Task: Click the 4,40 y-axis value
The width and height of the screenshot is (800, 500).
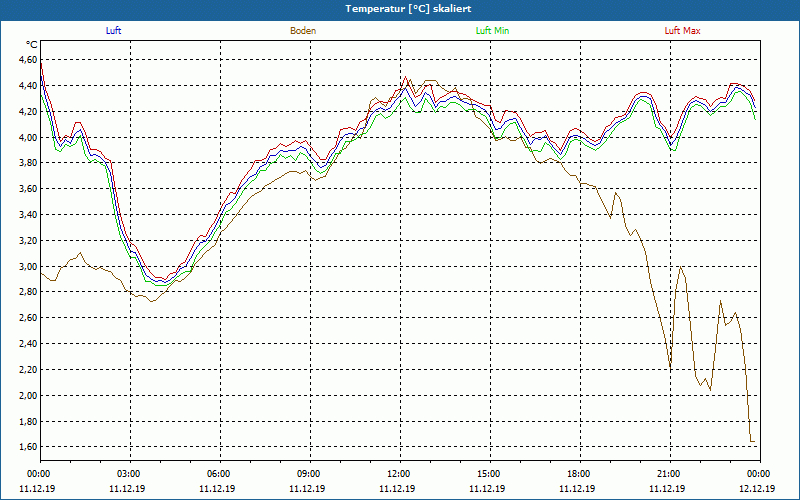Action: point(28,86)
